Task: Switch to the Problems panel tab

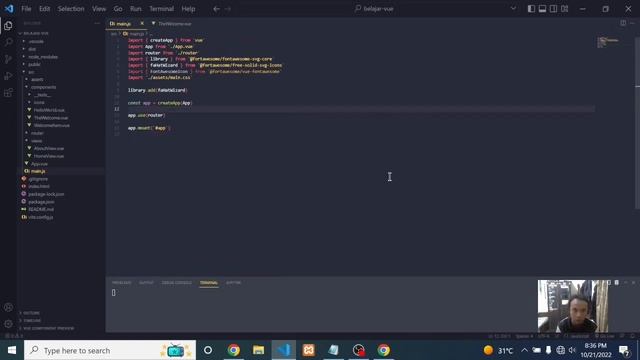Action: (122, 282)
